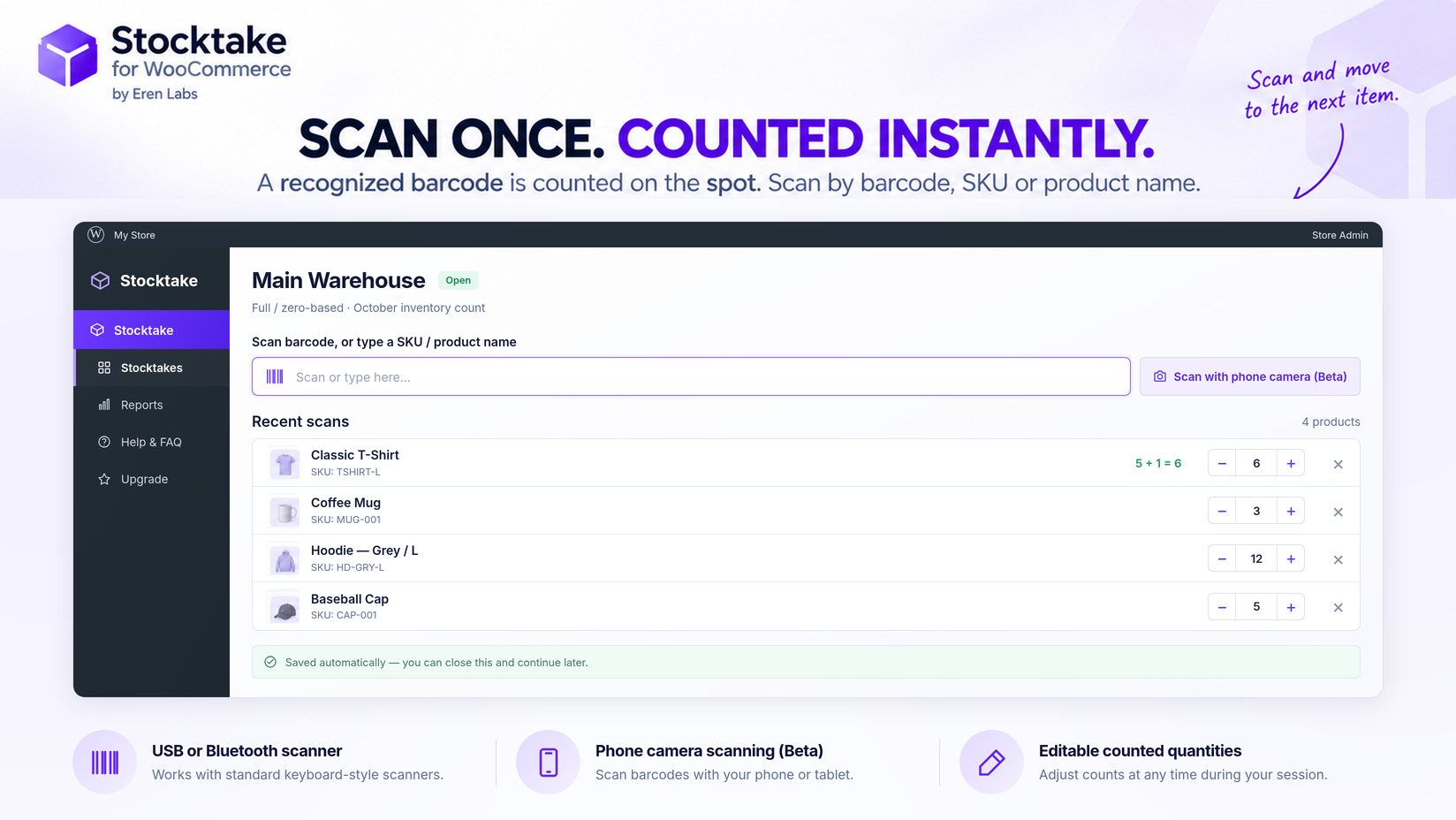Increase Baseball Cap quantity
Screen dimensions: 1456x820
coord(1291,606)
